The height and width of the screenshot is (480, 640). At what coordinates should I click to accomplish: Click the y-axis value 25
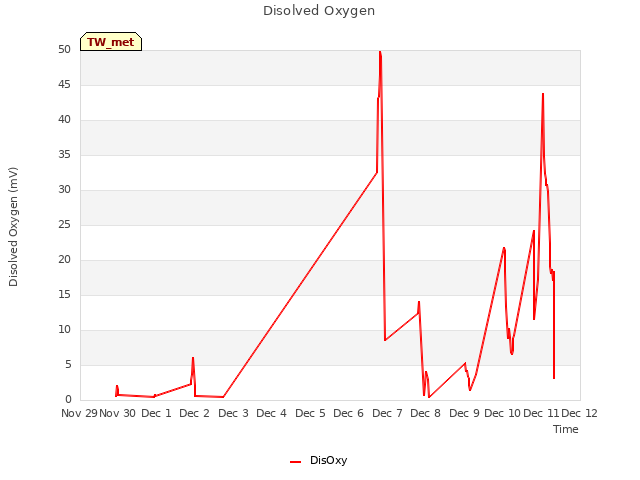pyautogui.click(x=64, y=224)
